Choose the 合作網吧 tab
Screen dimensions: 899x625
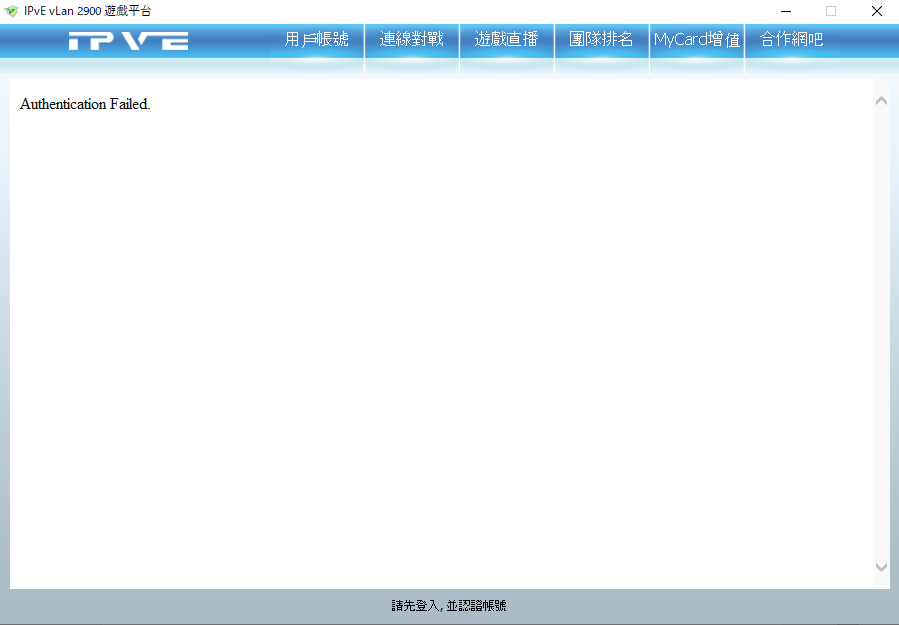tap(792, 40)
